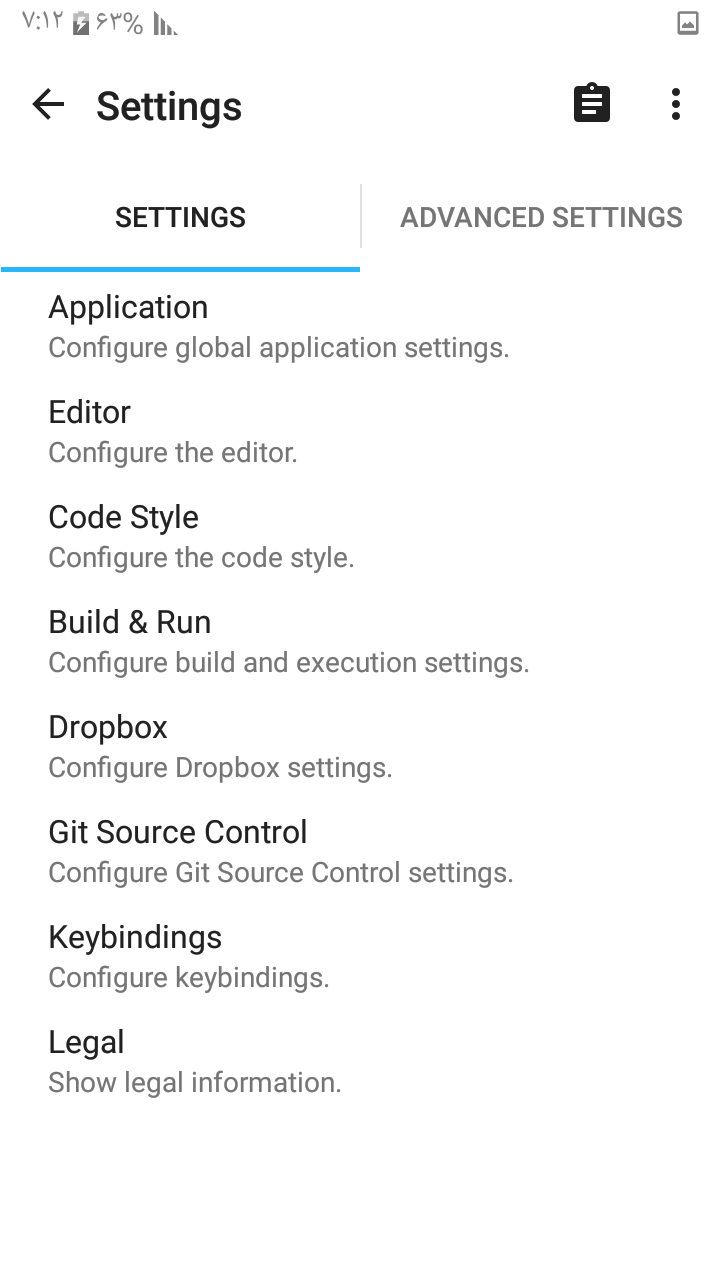720x1280 pixels.
Task: Tap the battery icon in status bar
Action: tap(82, 23)
